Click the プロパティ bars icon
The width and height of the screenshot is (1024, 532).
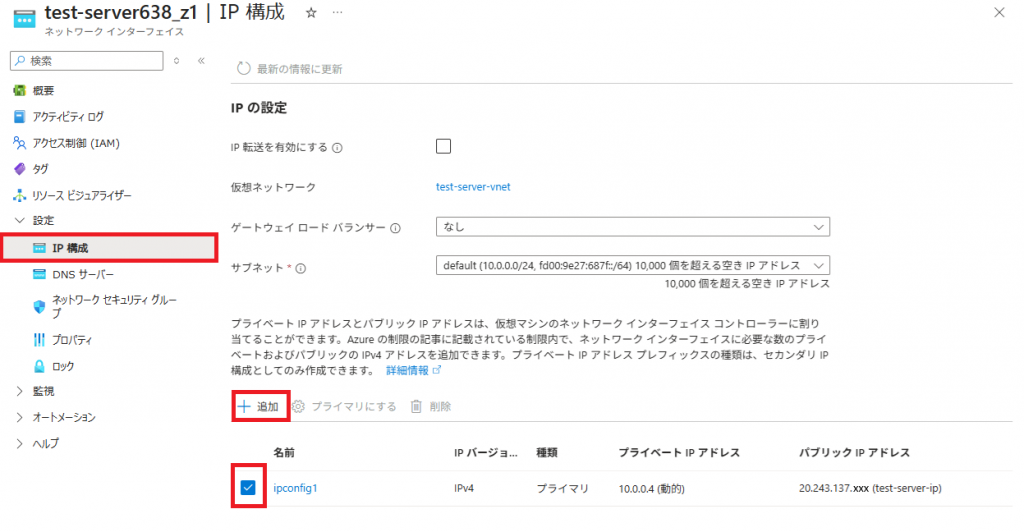pos(39,339)
